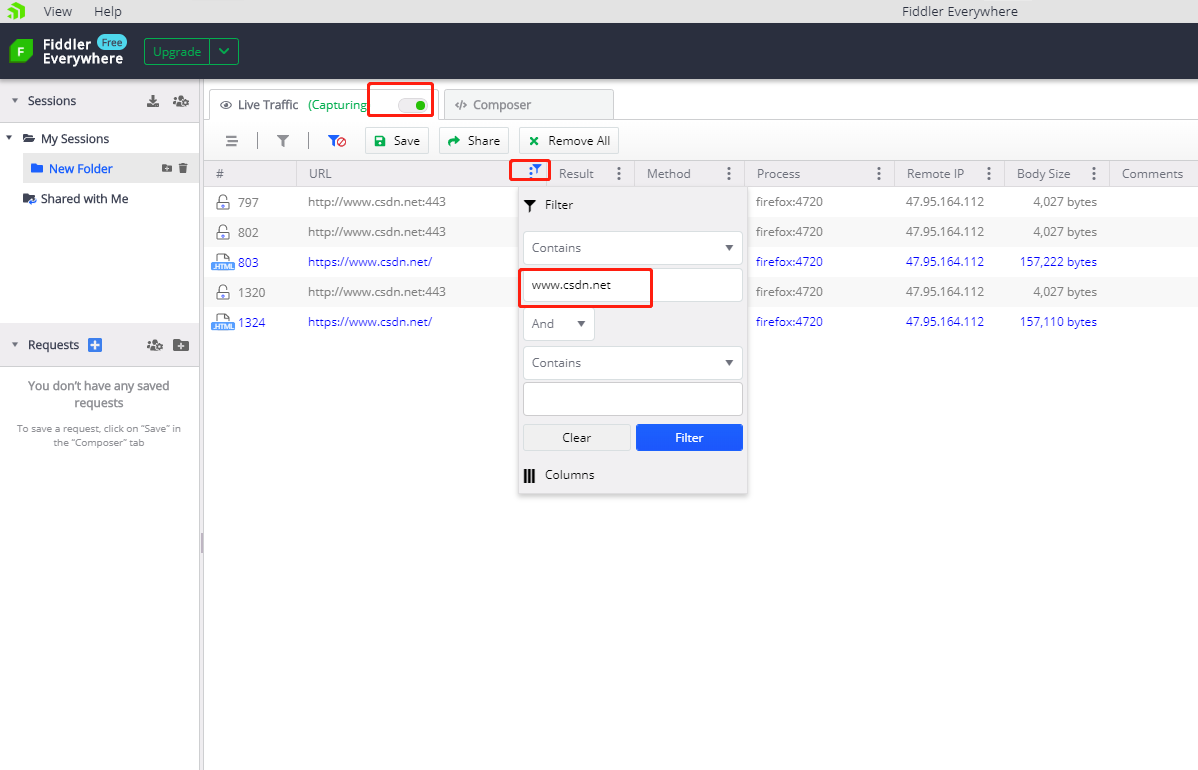This screenshot has width=1198, height=770.
Task: Click the HTML icon of session 1324
Action: [222, 322]
